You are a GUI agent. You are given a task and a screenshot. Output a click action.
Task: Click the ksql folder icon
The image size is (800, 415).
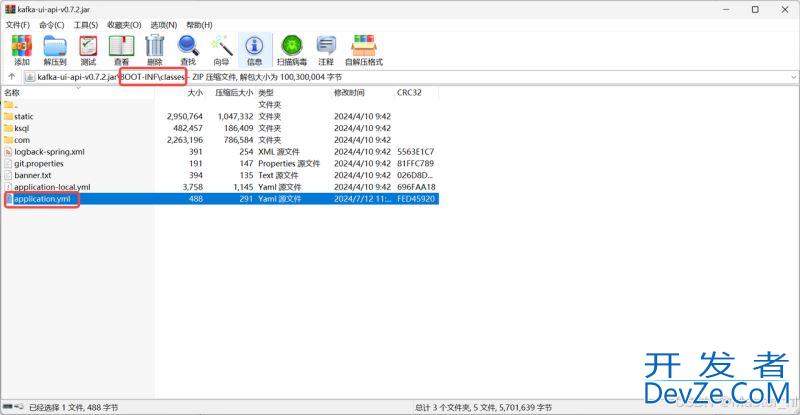point(8,128)
